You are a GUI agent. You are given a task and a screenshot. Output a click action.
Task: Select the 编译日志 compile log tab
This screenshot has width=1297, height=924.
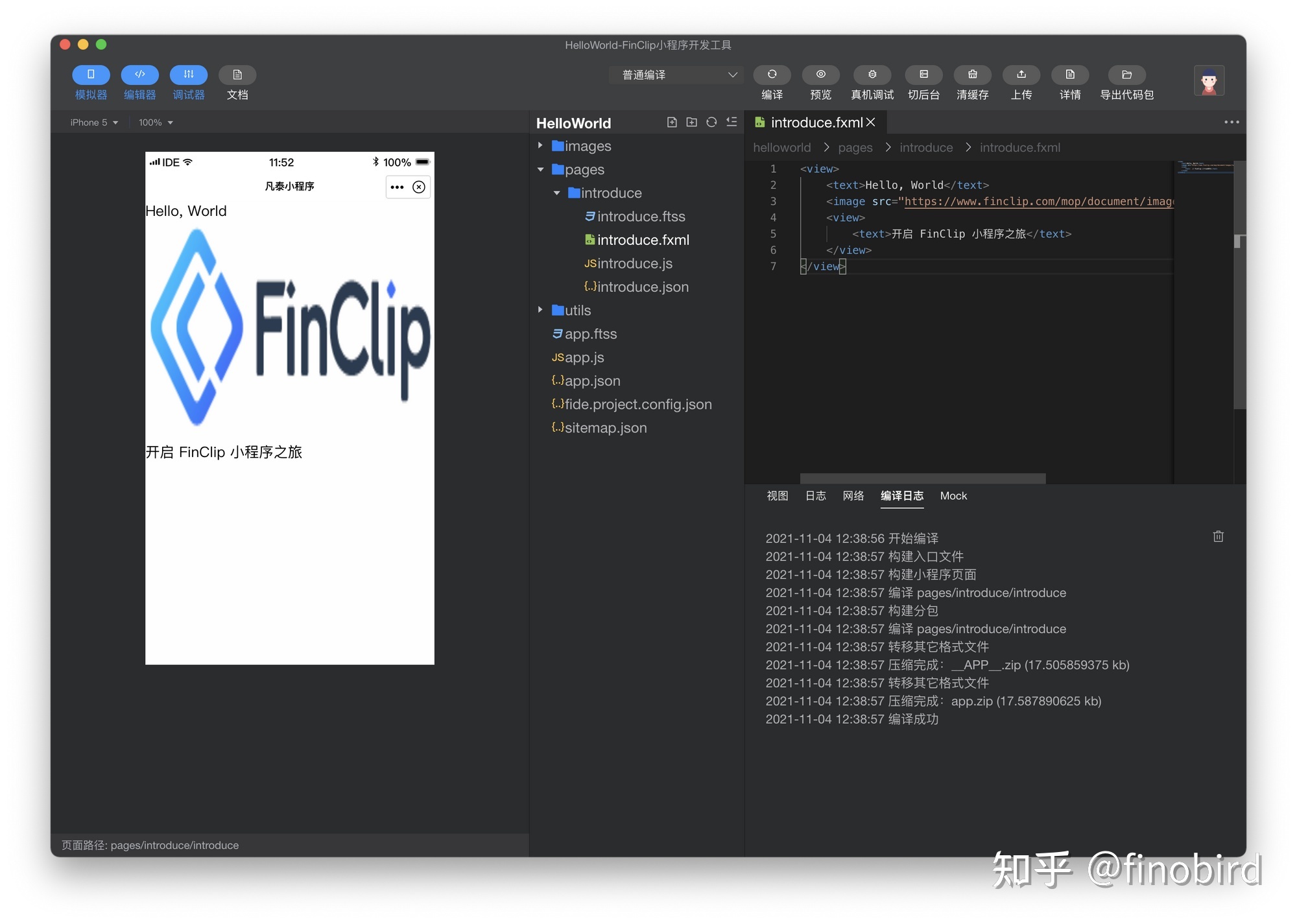(902, 496)
